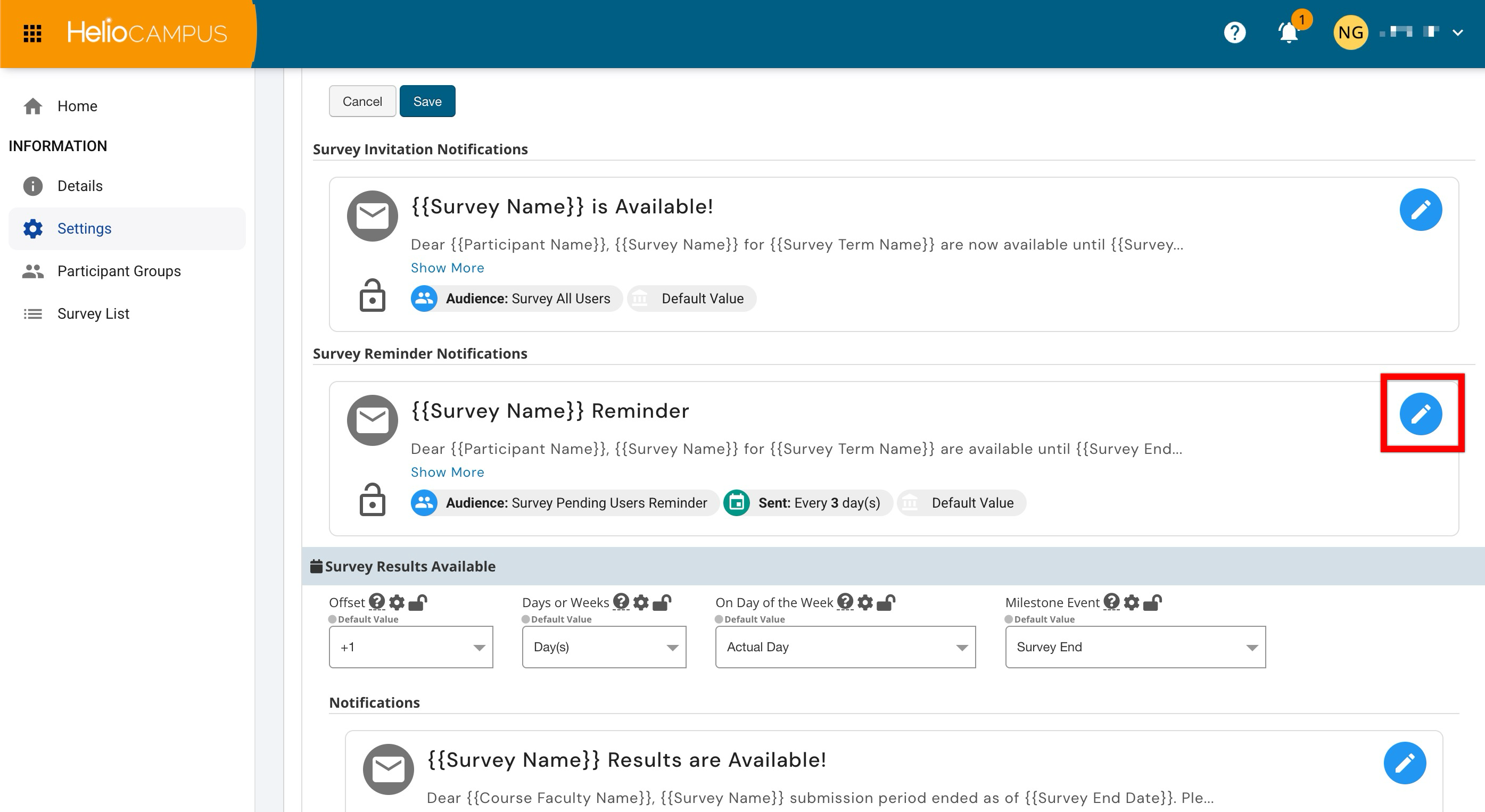Open the On Day of the Week dropdown
The image size is (1485, 812).
[x=845, y=647]
